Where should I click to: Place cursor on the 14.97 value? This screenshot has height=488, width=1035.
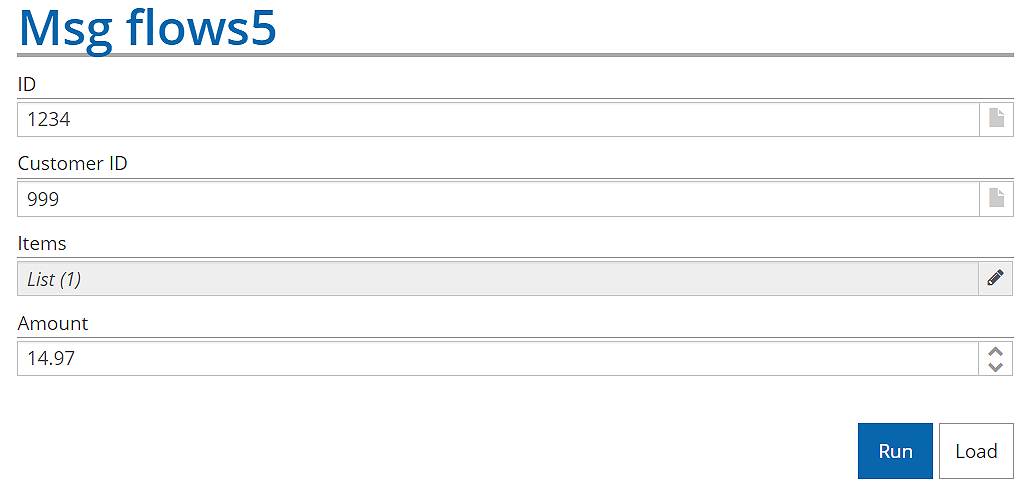[51, 359]
